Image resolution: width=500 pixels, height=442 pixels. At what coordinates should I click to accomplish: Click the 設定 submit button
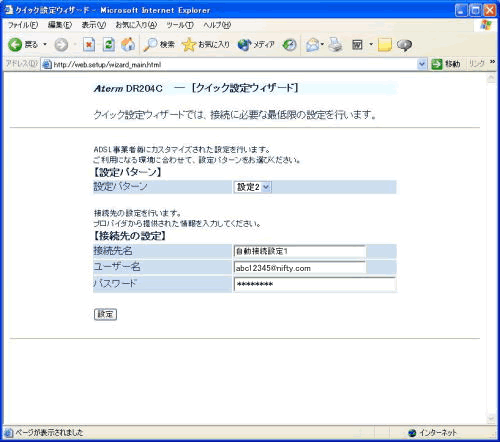[x=105, y=314]
